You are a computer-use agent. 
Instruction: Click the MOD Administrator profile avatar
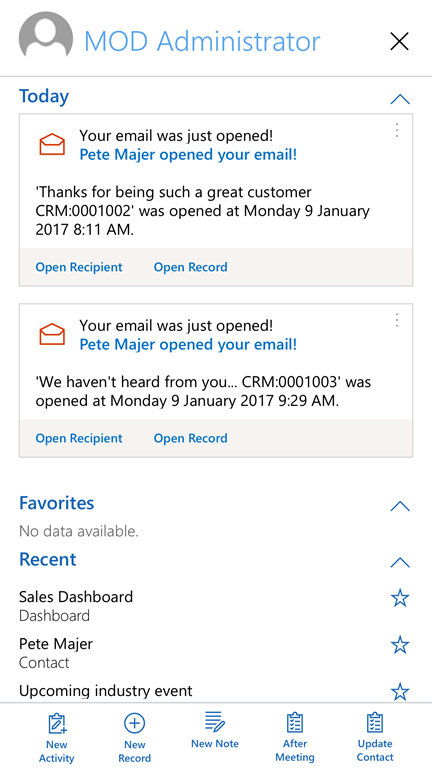(x=46, y=38)
